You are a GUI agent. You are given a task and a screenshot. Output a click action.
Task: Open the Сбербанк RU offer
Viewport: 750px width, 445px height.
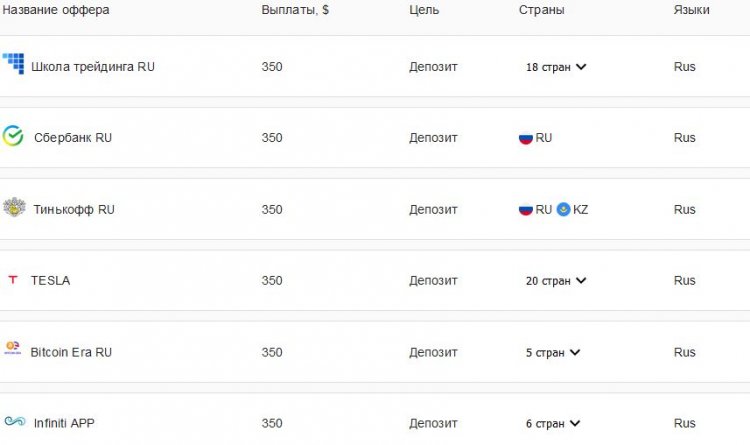click(73, 138)
